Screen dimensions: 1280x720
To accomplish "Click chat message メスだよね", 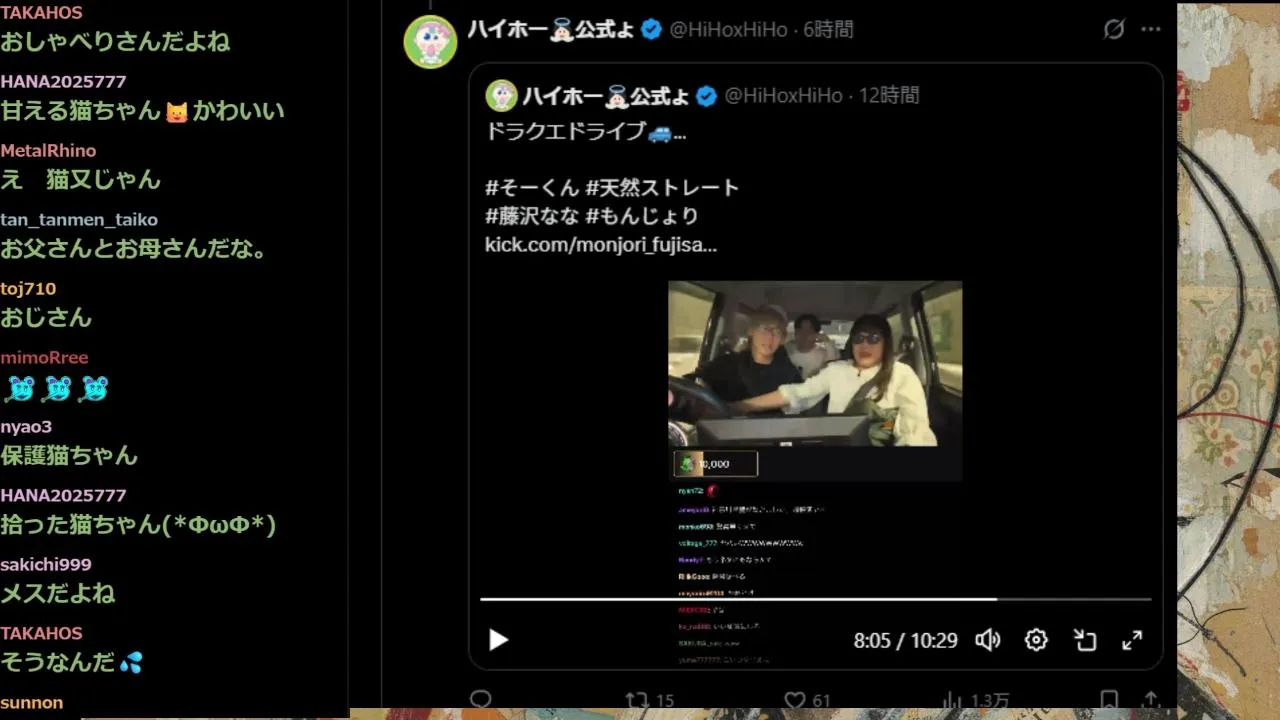I will [x=58, y=594].
